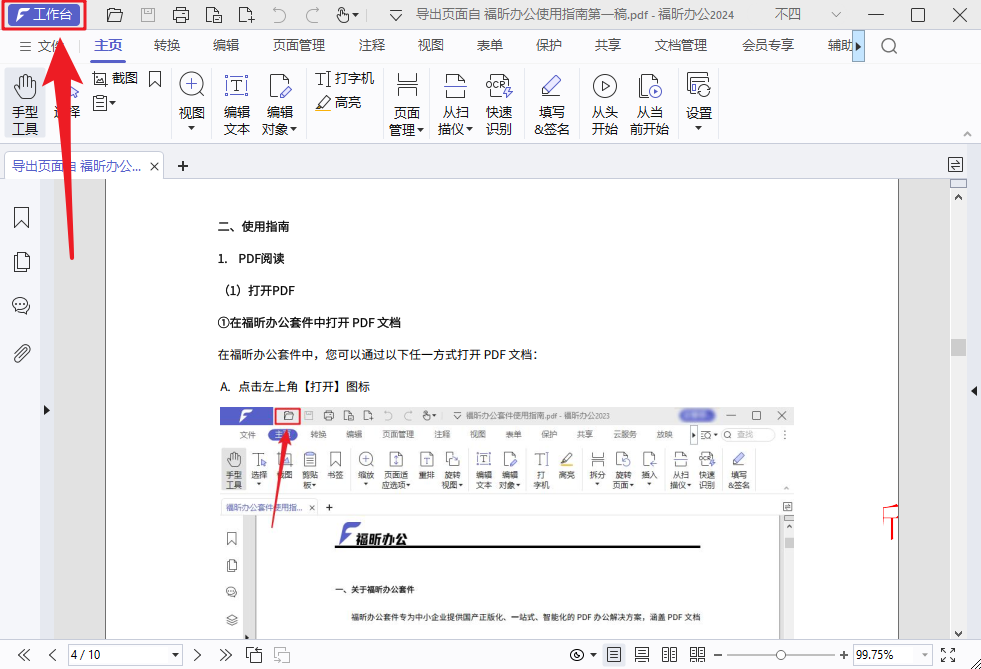Open the Attachments panel in the sidebar
Viewport: 981px width, 669px height.
(21, 352)
